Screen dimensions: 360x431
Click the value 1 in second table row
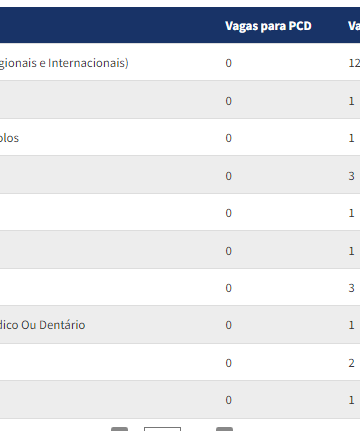351,101
